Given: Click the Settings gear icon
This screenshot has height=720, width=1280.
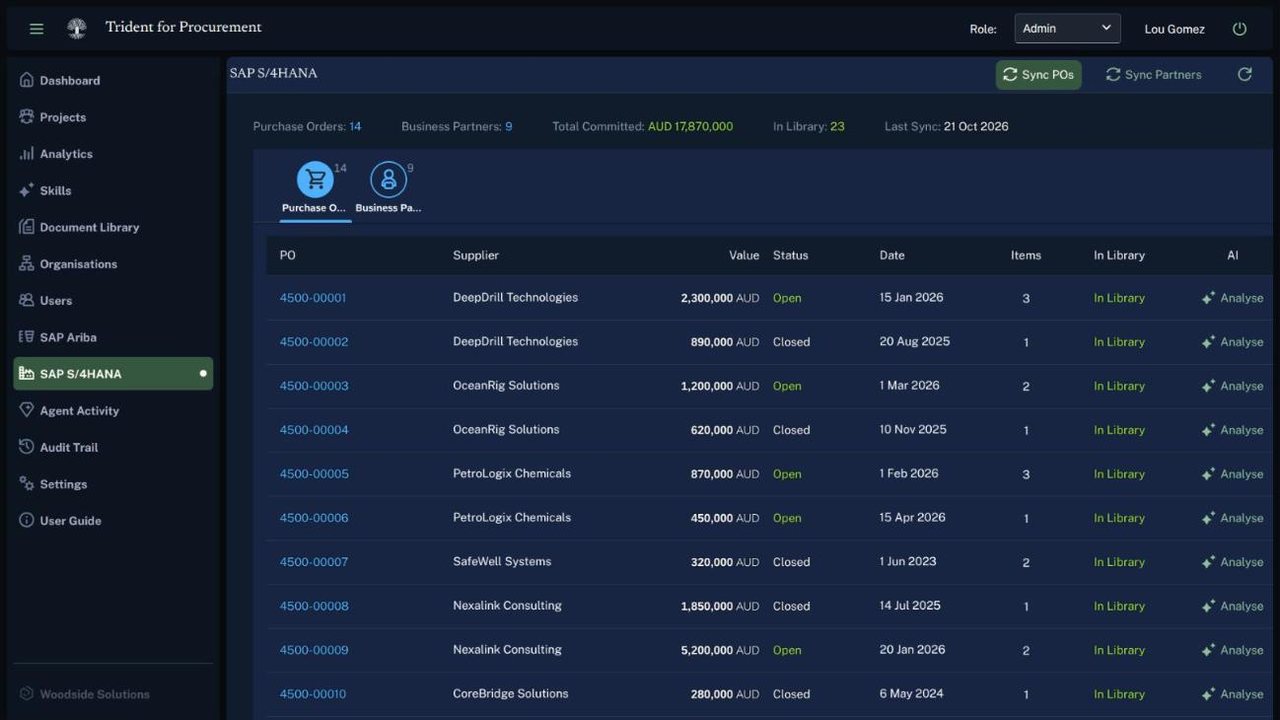Looking at the screenshot, I should pyautogui.click(x=27, y=484).
